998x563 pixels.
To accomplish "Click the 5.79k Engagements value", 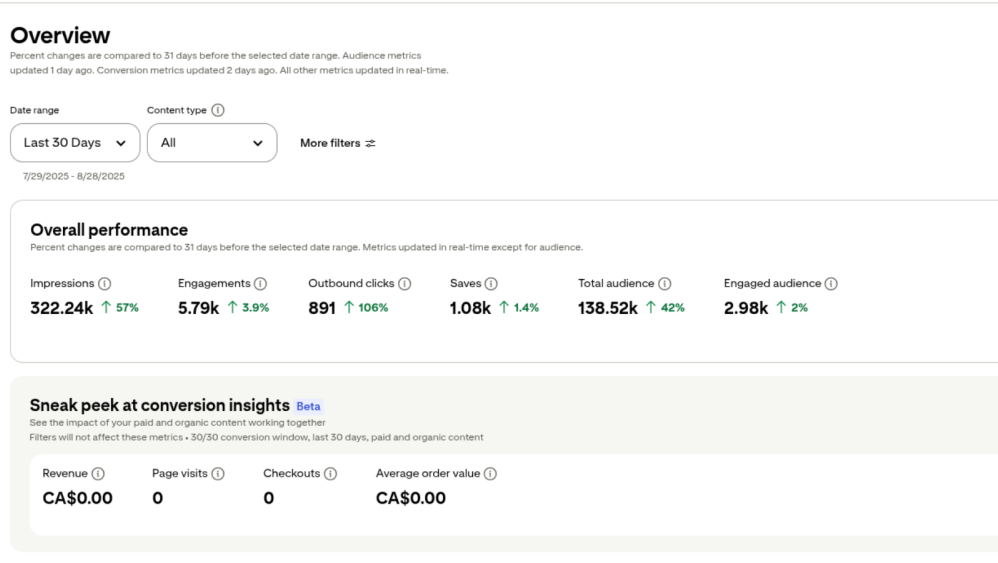I will 198,308.
